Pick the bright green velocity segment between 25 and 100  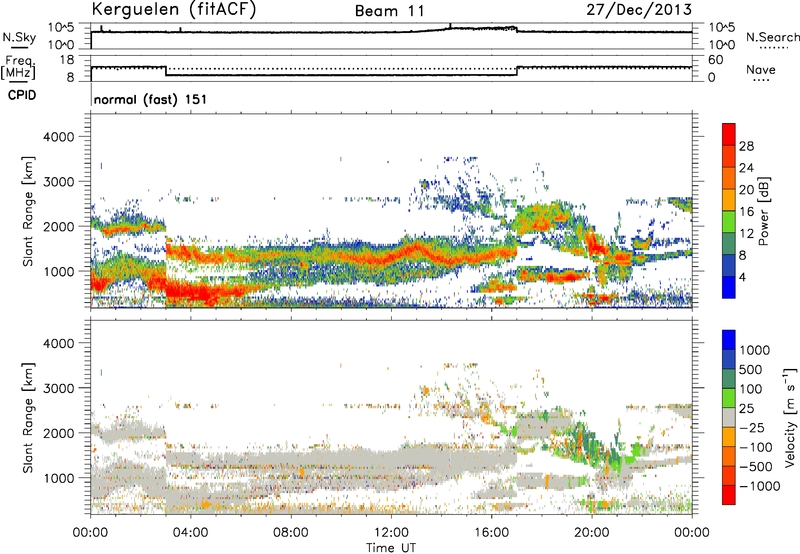pyautogui.click(x=729, y=398)
